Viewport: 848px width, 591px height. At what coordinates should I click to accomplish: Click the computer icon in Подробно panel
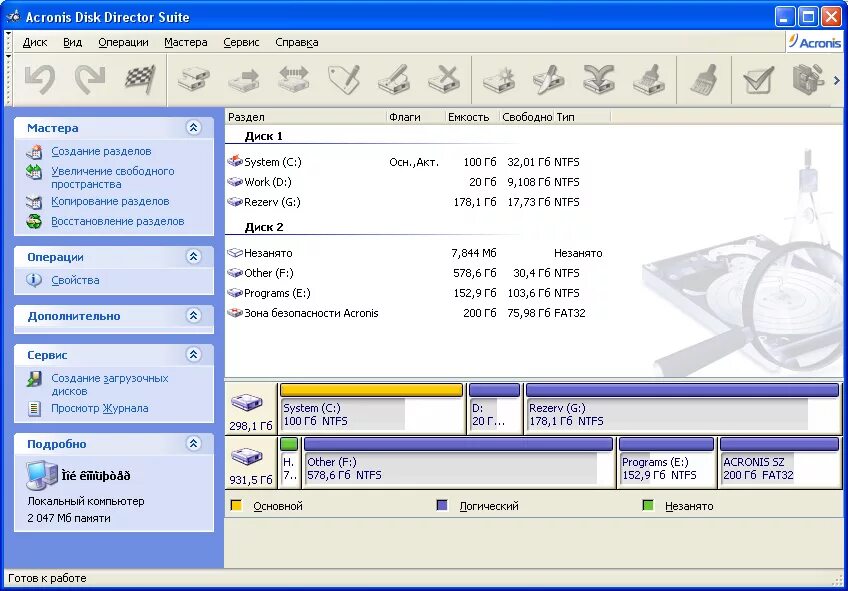tap(42, 476)
